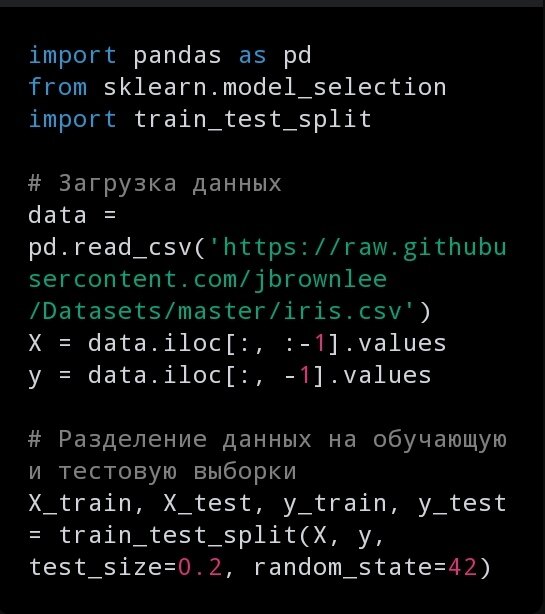The height and width of the screenshot is (614, 545).
Task: Click the 'from' keyword
Action: click(58, 87)
